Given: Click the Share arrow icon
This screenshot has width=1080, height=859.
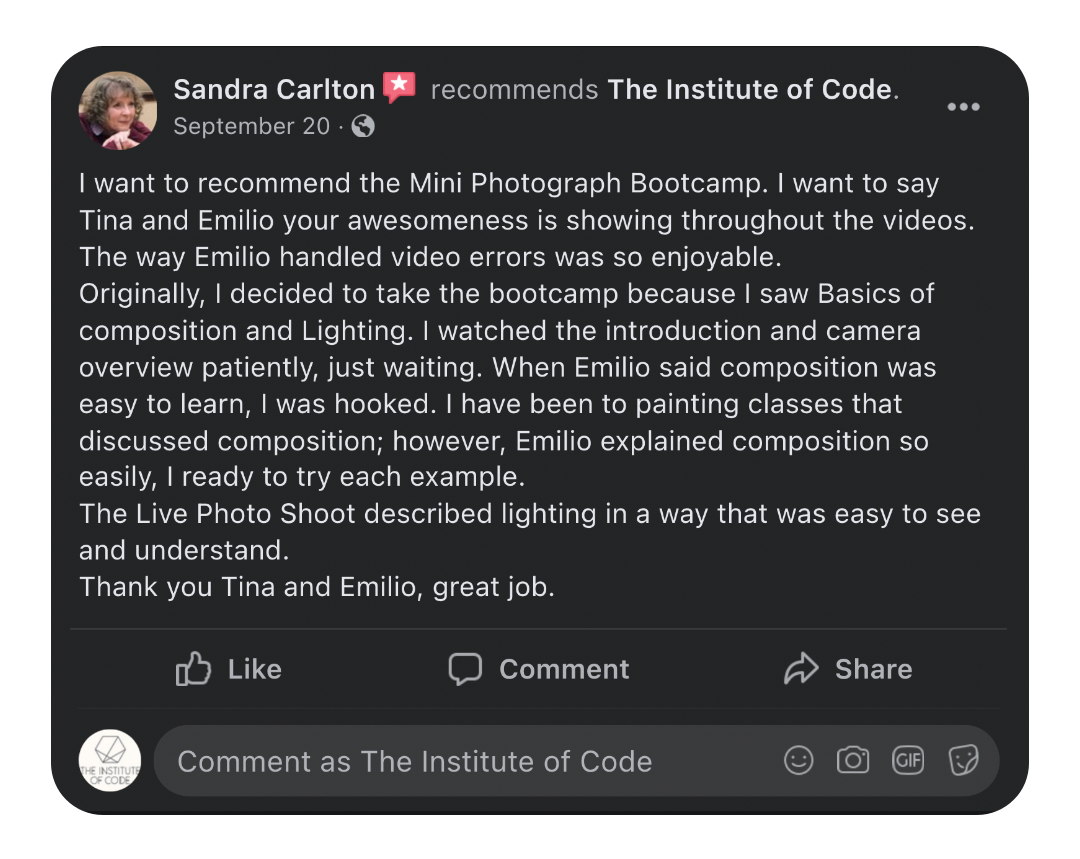Looking at the screenshot, I should [801, 669].
